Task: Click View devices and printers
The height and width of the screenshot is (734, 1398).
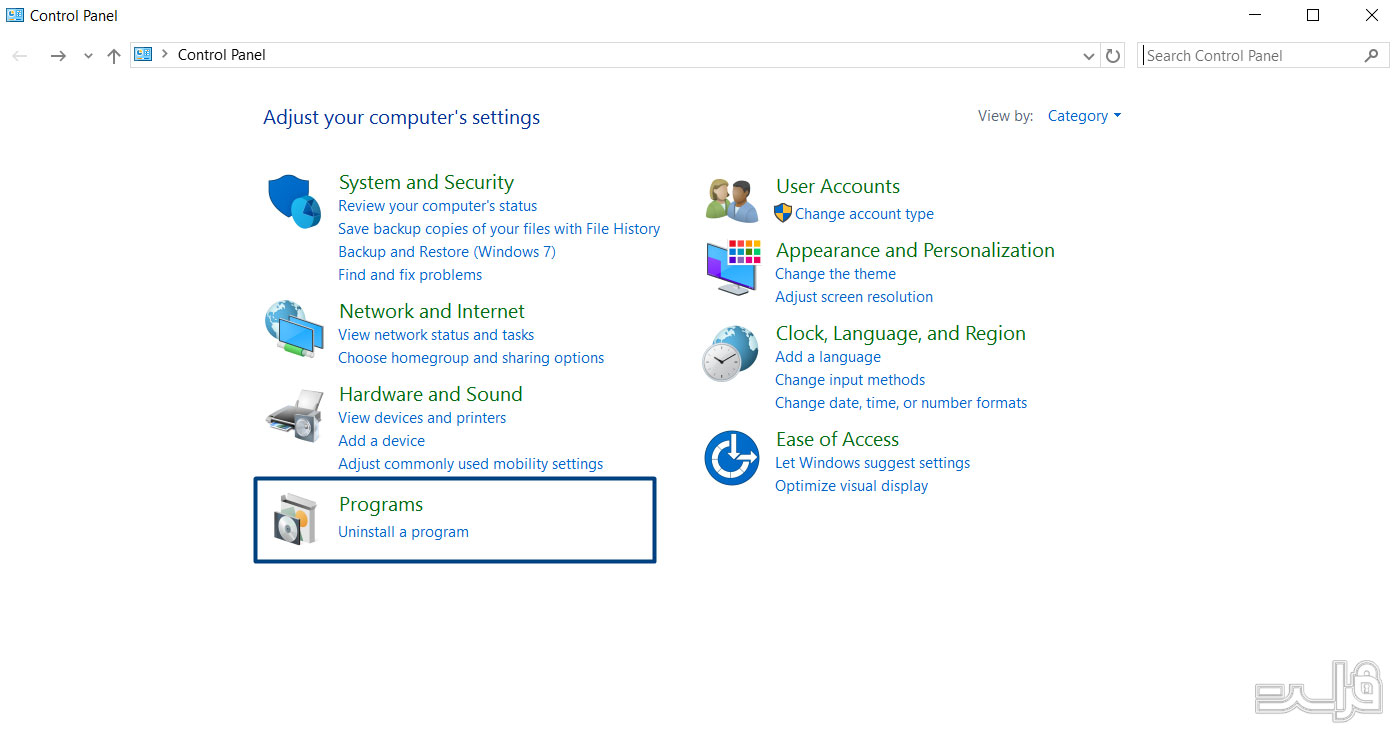Action: [422, 418]
